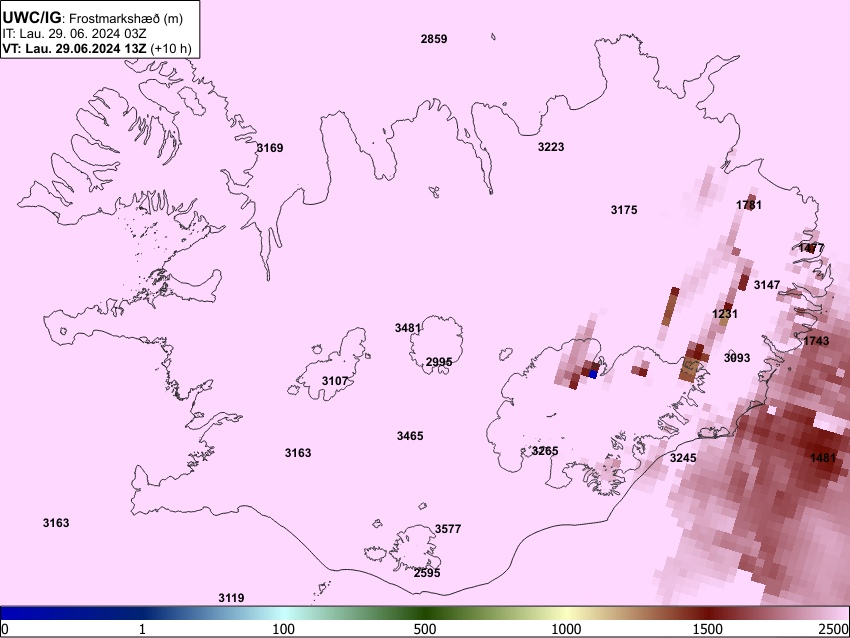Click the map value 1477
This screenshot has width=850, height=638.
811,248
